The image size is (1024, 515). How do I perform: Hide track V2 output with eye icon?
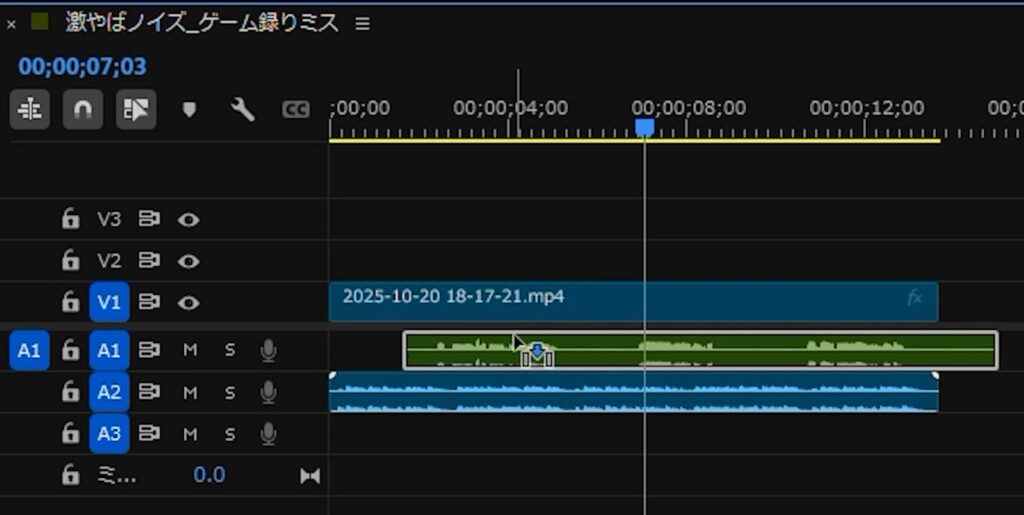coord(189,262)
